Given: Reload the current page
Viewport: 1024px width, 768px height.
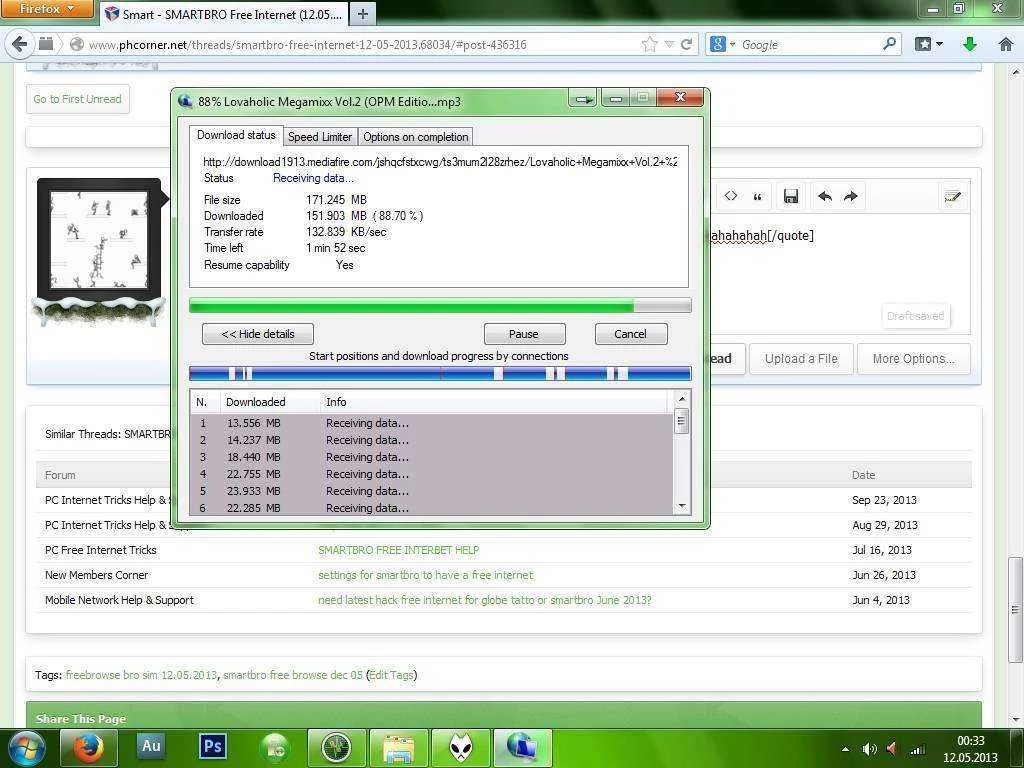Looking at the screenshot, I should pos(686,44).
